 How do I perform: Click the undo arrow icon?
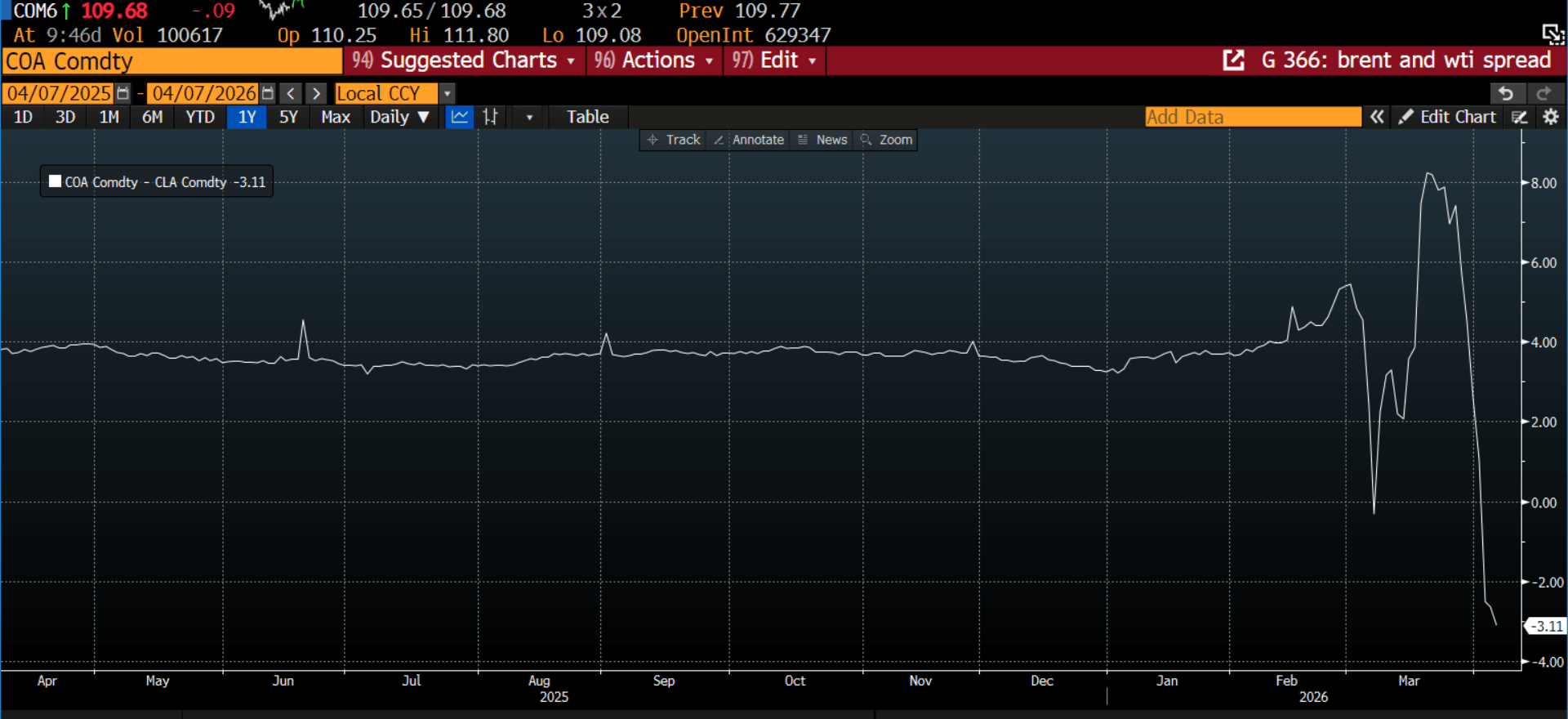(1505, 93)
